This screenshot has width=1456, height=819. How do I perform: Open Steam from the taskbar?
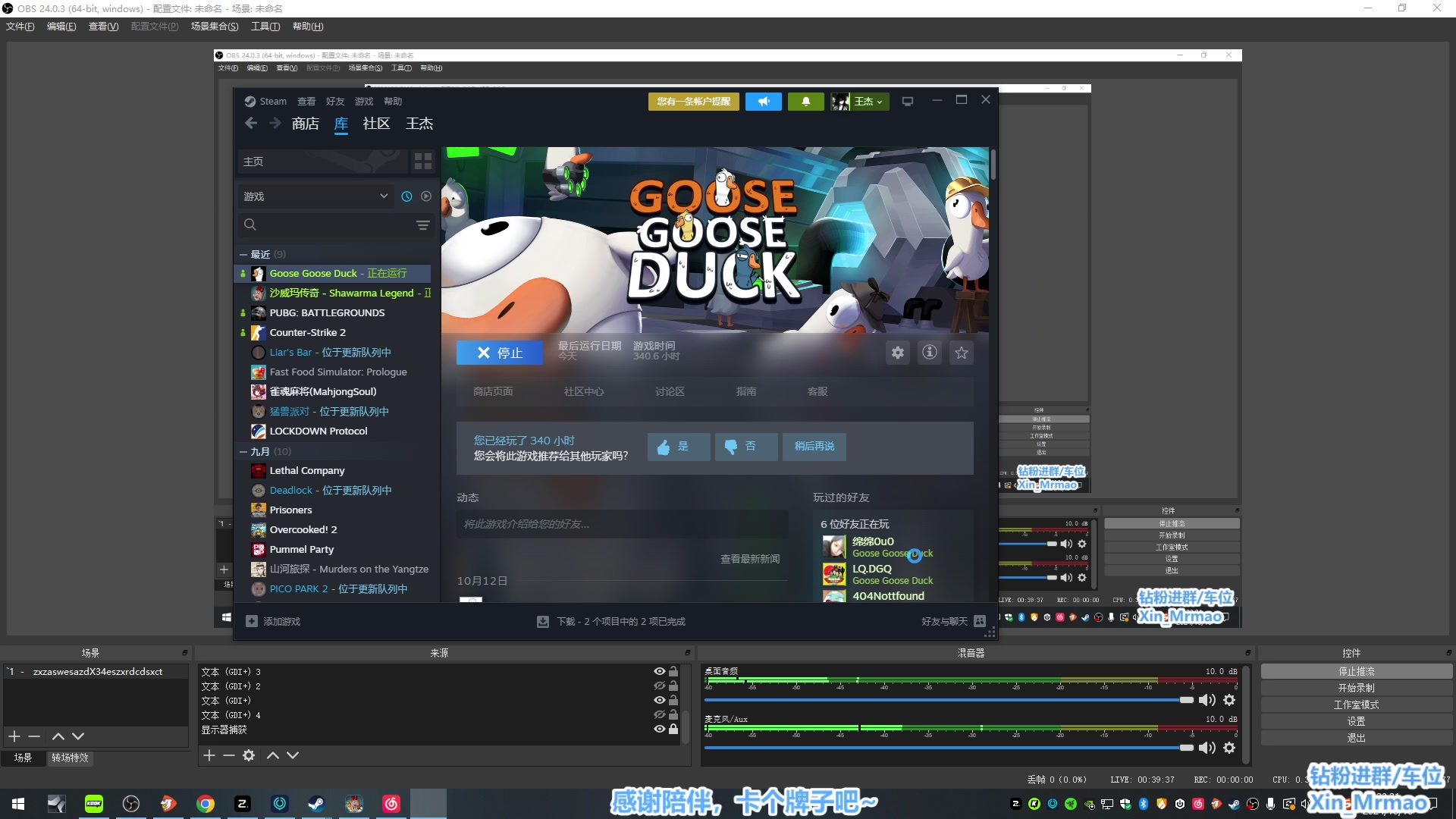[316, 804]
